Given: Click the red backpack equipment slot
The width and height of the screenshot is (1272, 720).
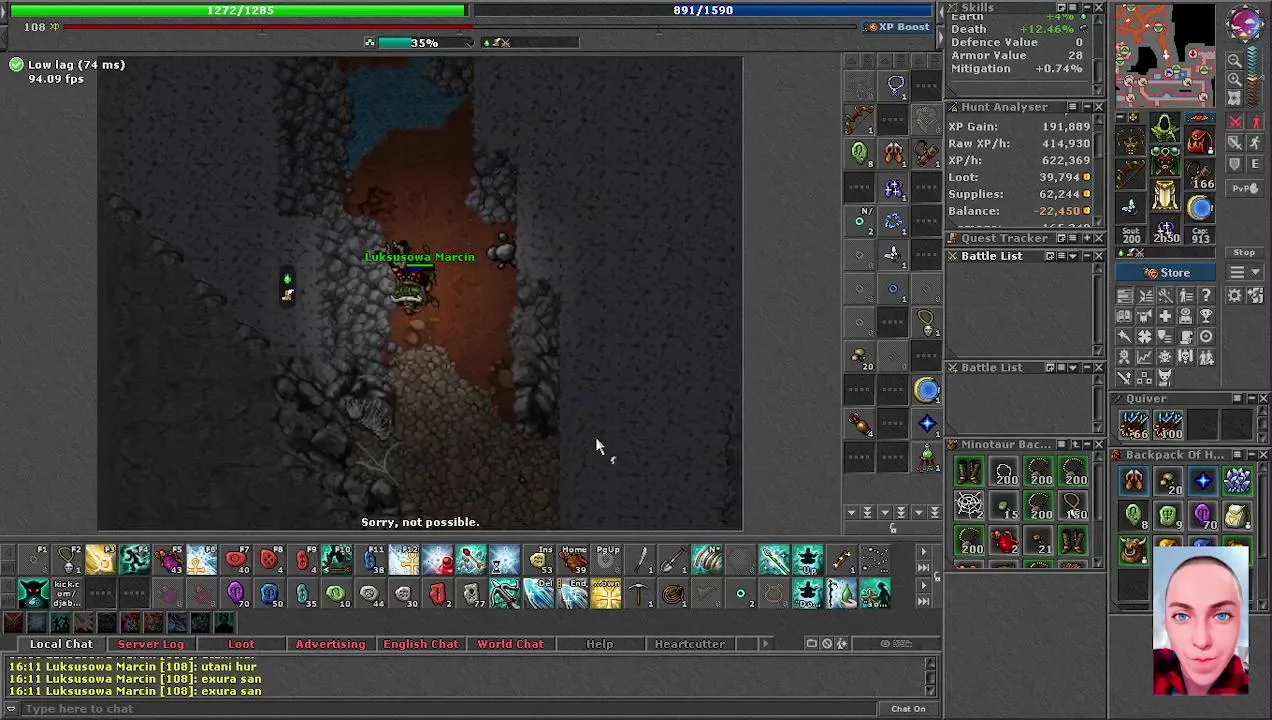Looking at the screenshot, I should click(x=1199, y=142).
